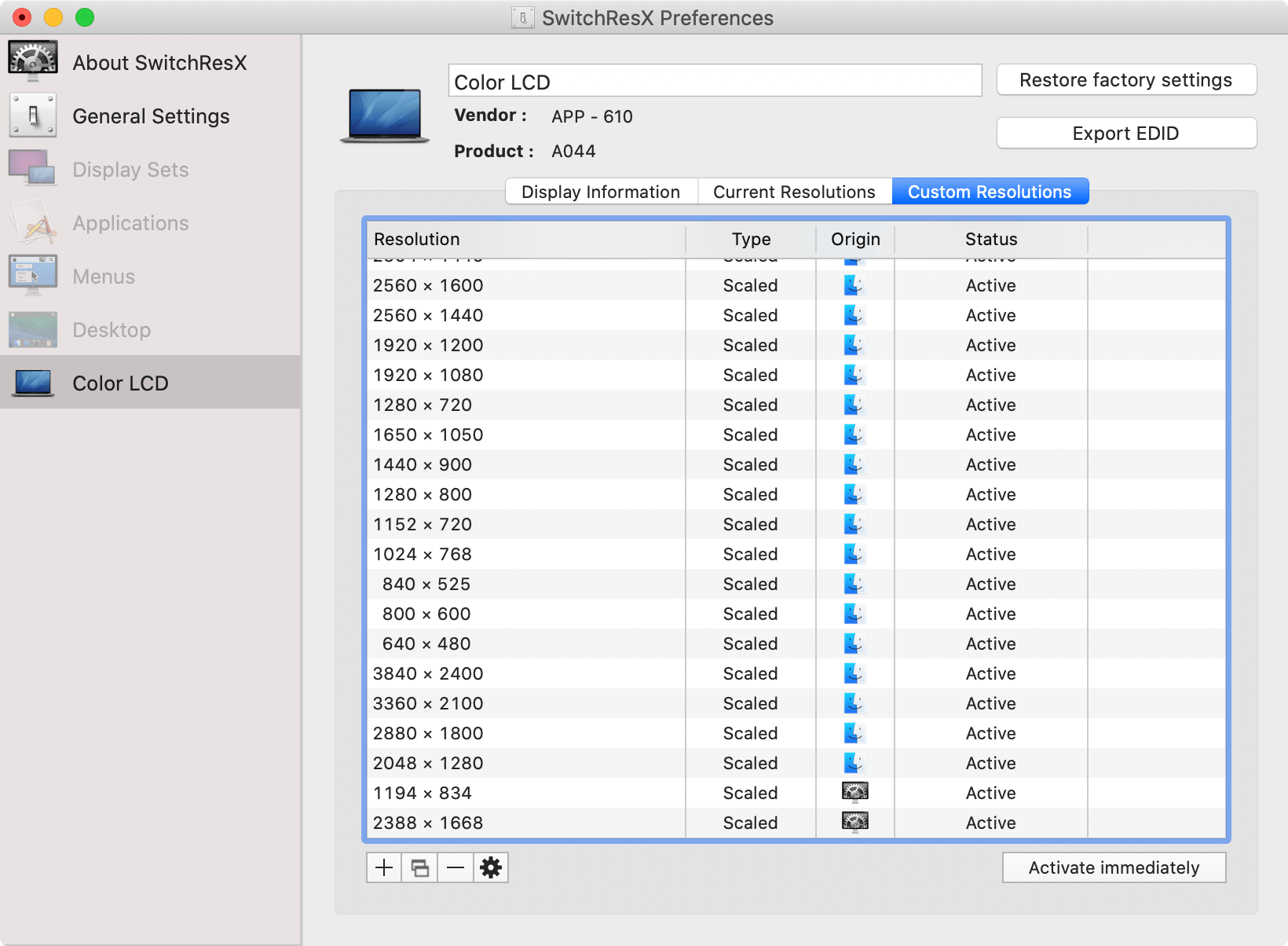Click the Product value A044
Screen dimensions: 1288x946
click(x=573, y=151)
